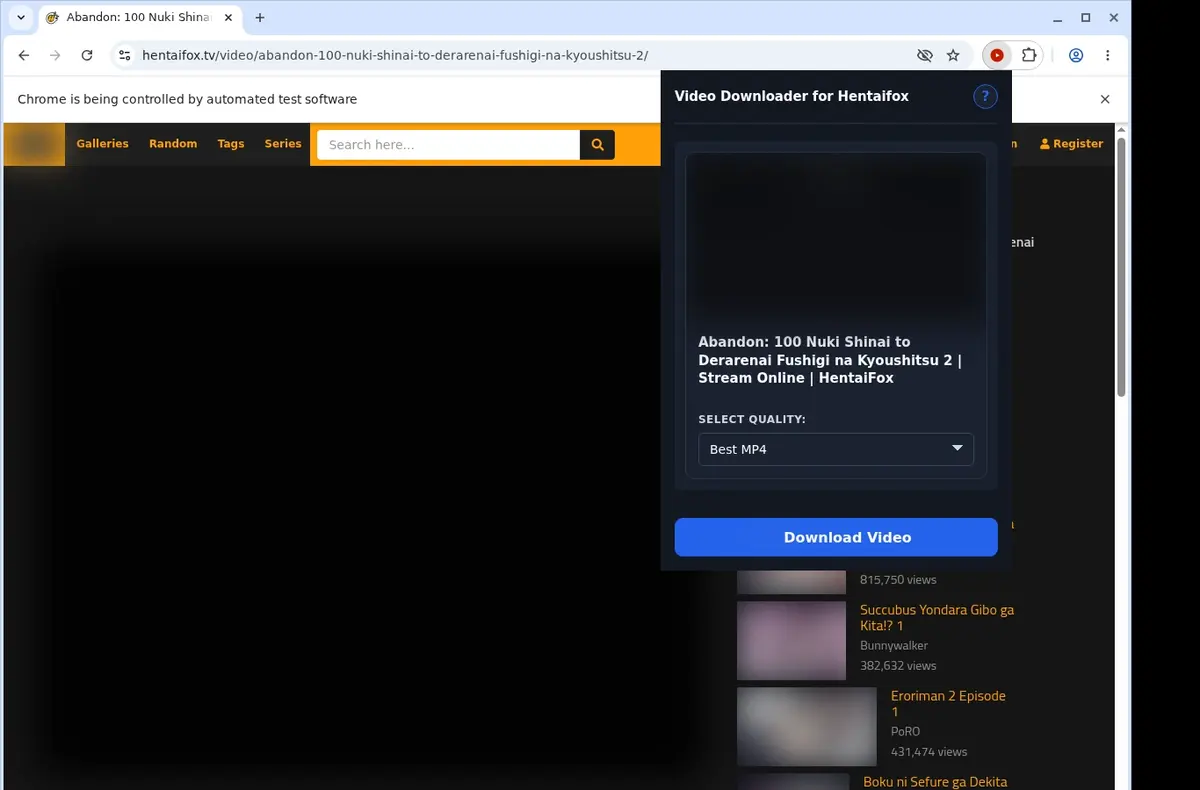Image resolution: width=1200 pixels, height=790 pixels.
Task: Open the Register link
Action: [x=1072, y=144]
